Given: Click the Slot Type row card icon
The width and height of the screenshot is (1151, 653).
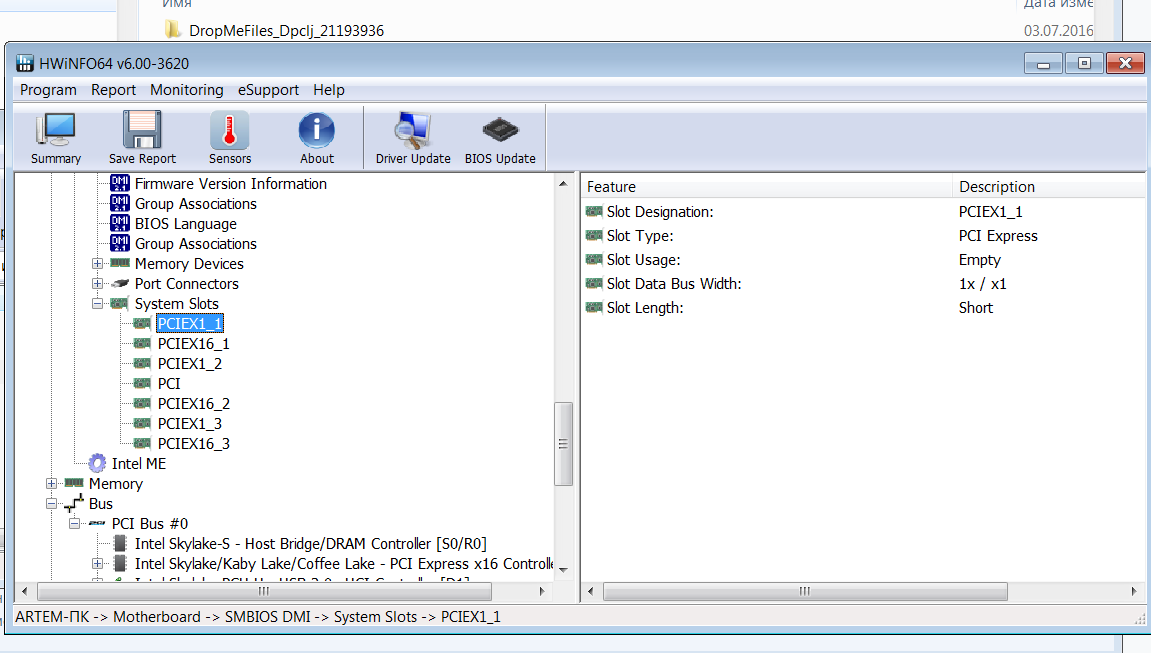Looking at the screenshot, I should 594,236.
